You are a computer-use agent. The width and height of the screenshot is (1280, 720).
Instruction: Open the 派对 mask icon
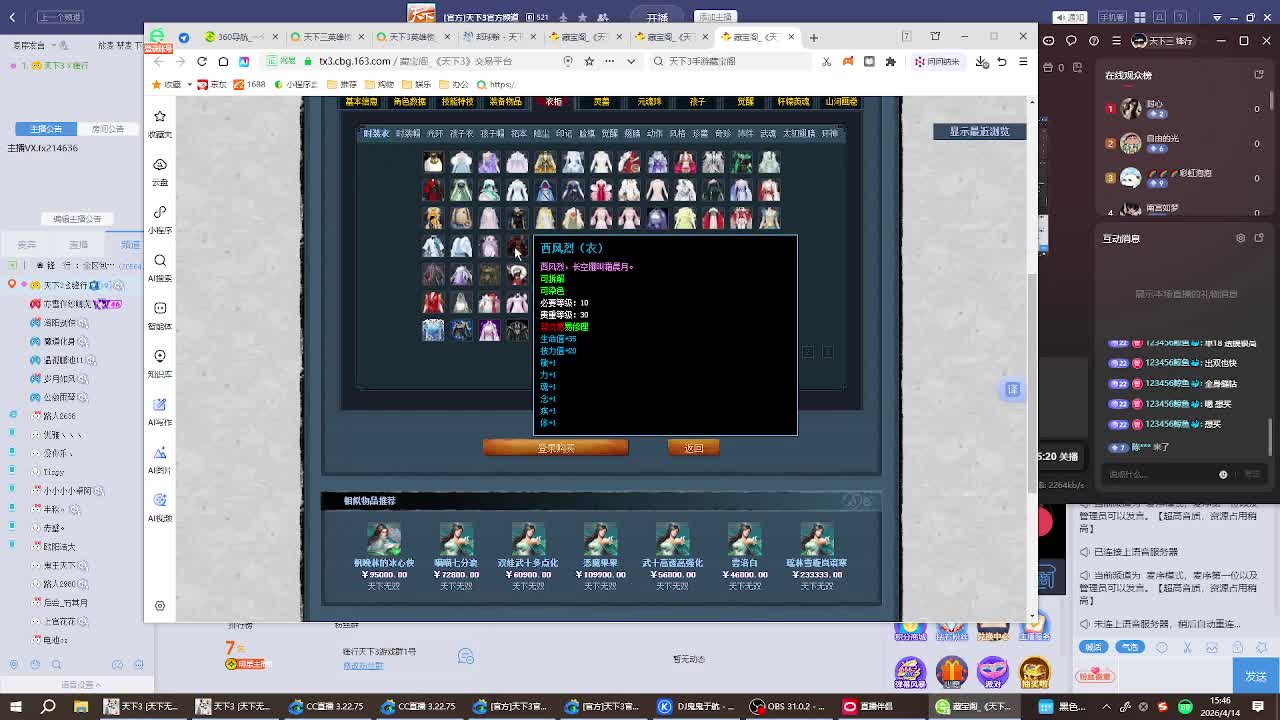coord(993,672)
